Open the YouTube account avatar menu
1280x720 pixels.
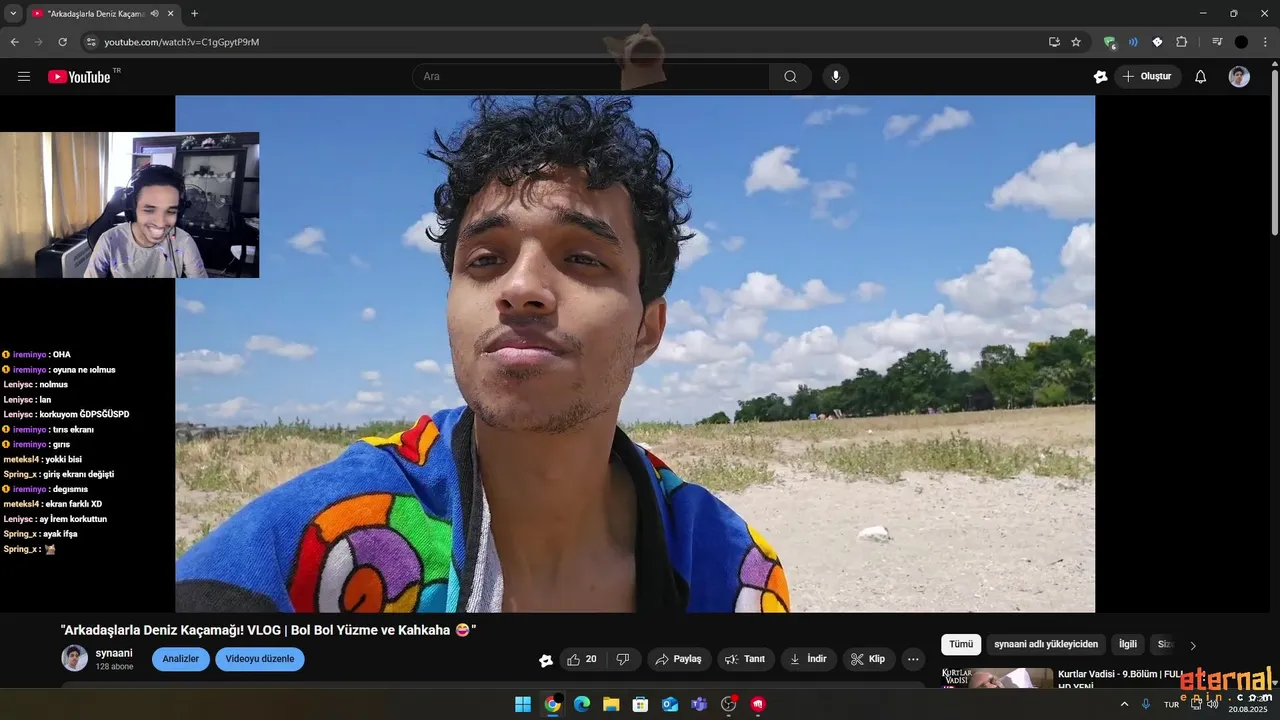tap(1239, 77)
